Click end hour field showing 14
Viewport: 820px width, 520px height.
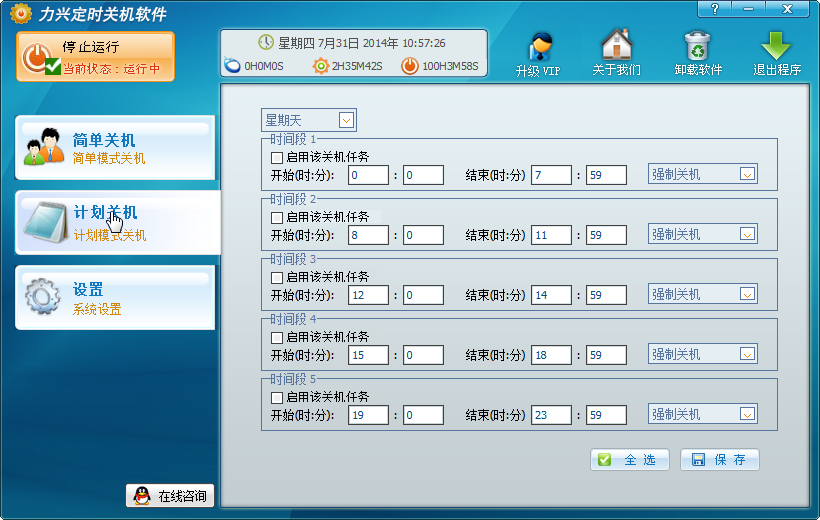[x=551, y=295]
